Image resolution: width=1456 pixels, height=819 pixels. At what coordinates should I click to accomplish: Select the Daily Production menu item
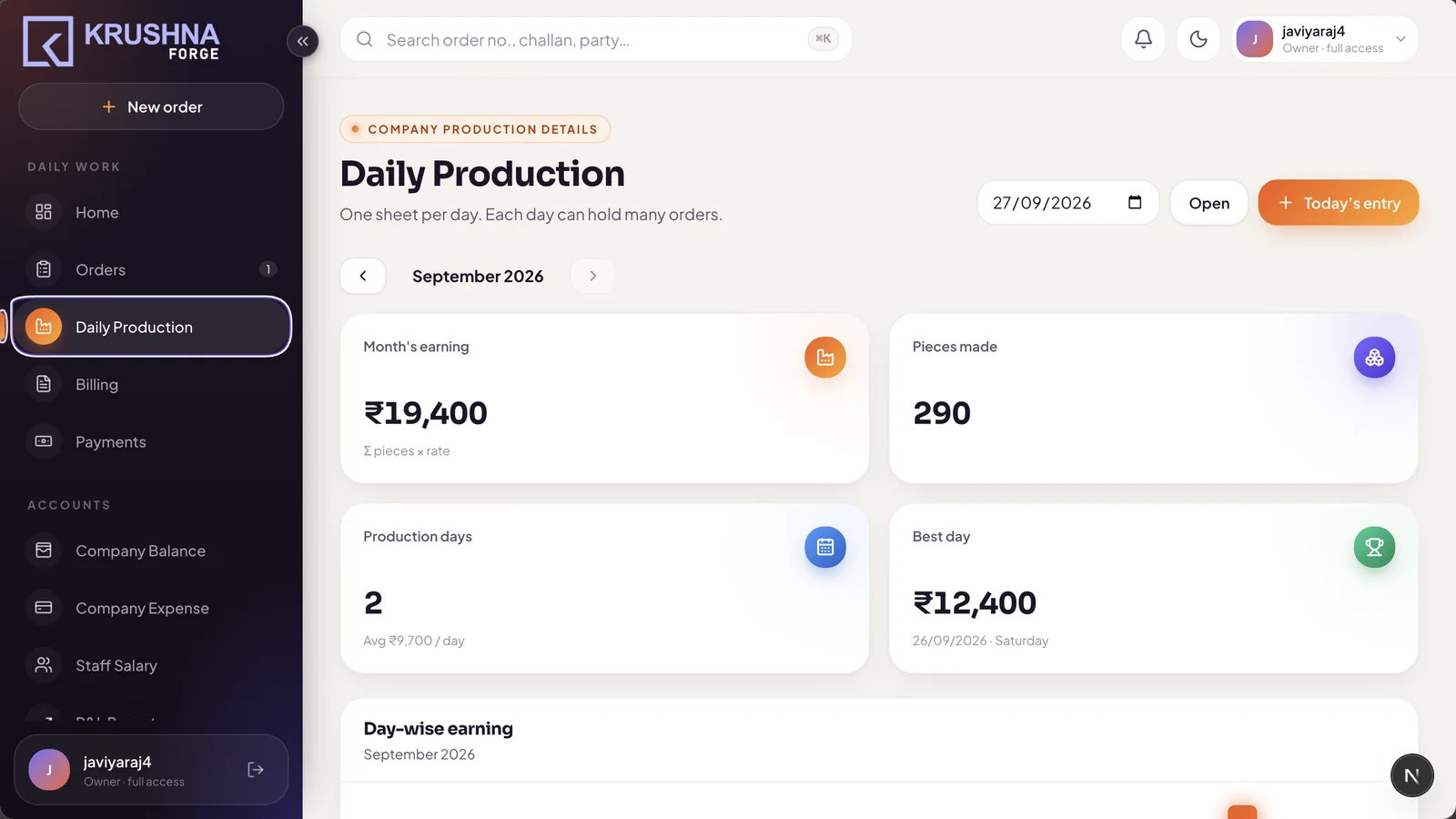pyautogui.click(x=151, y=327)
